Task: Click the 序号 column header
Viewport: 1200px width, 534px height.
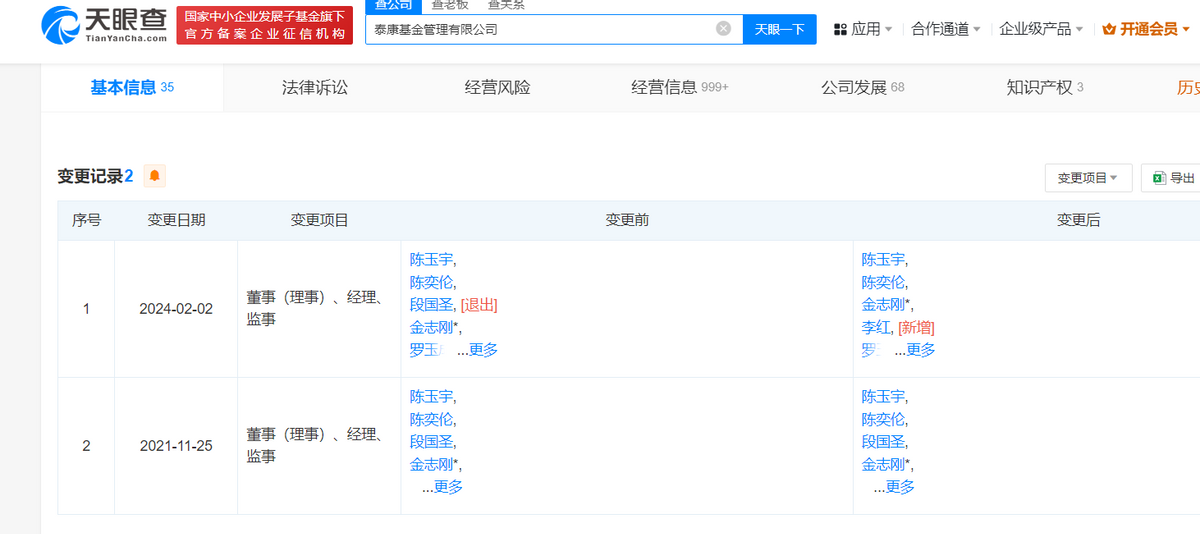Action: [x=86, y=220]
